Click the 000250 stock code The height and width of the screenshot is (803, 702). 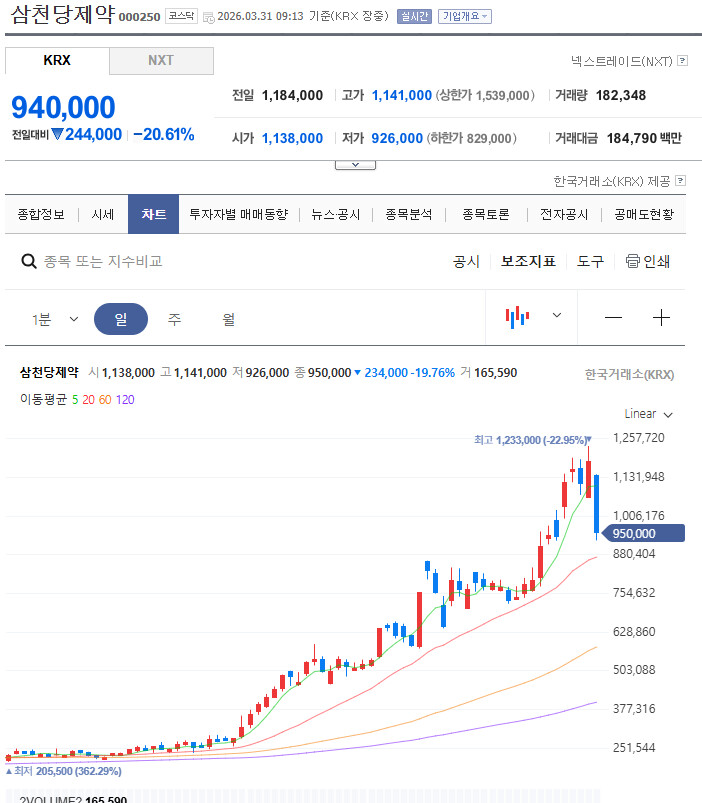pyautogui.click(x=139, y=17)
